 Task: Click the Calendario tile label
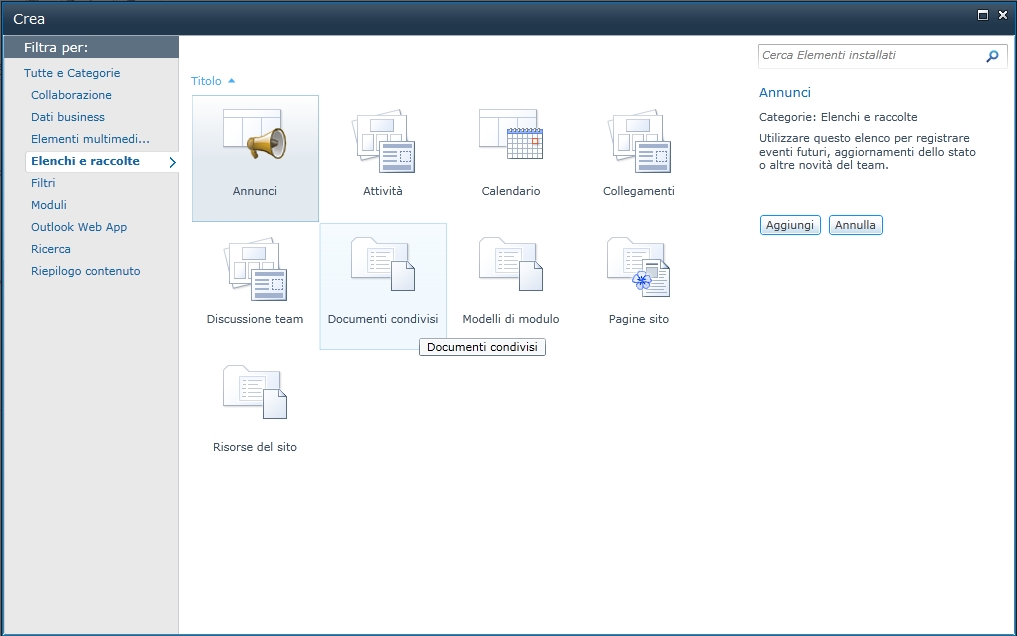pyautogui.click(x=511, y=191)
